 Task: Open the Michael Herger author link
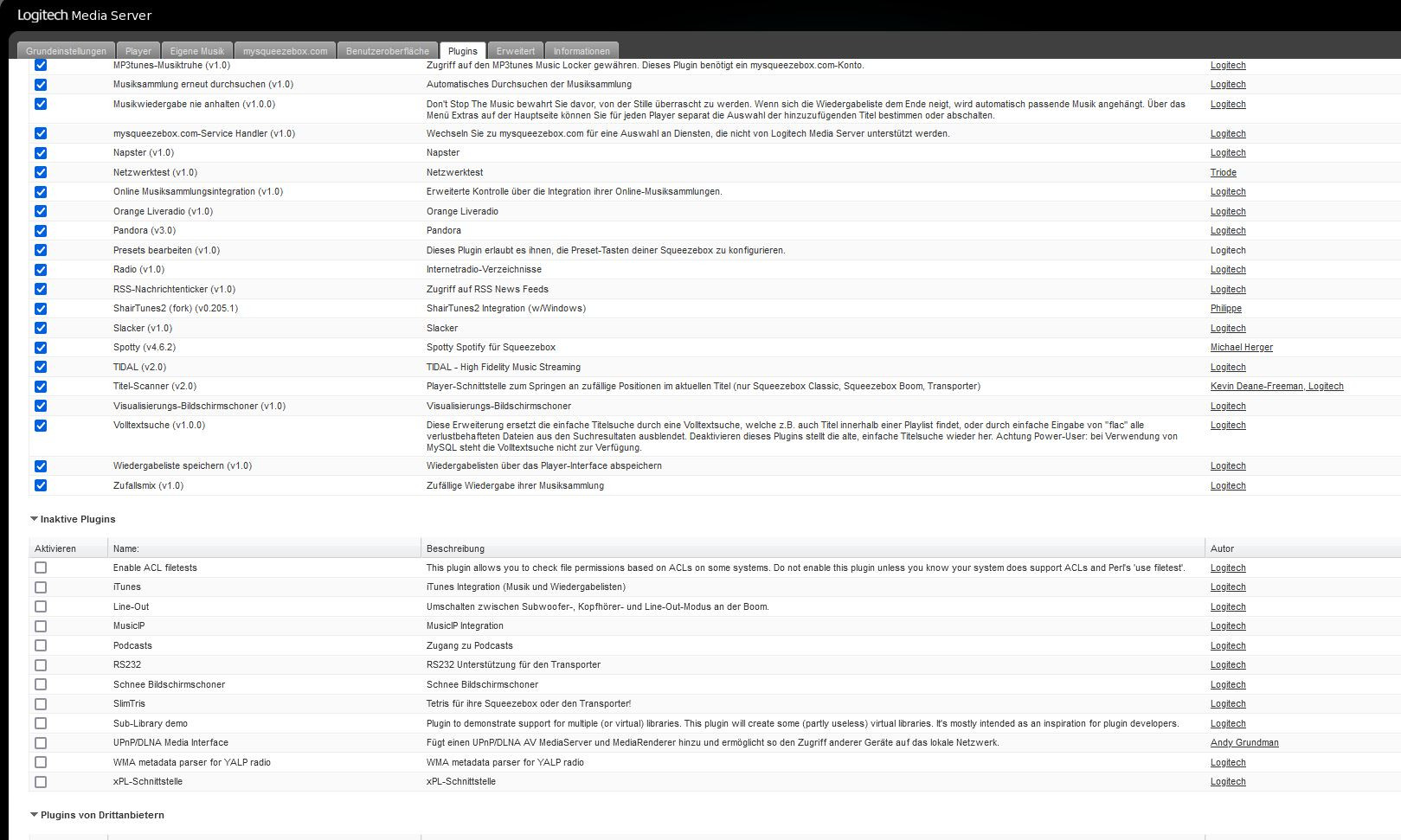pyautogui.click(x=1241, y=348)
